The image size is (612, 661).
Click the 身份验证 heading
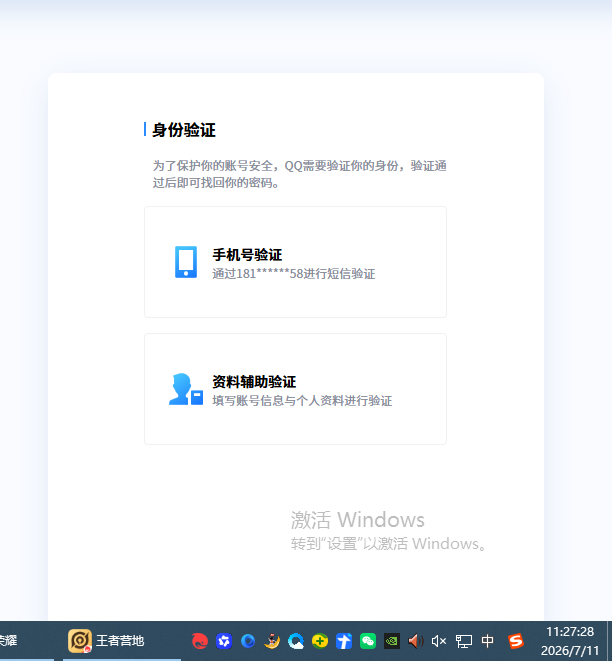click(184, 130)
